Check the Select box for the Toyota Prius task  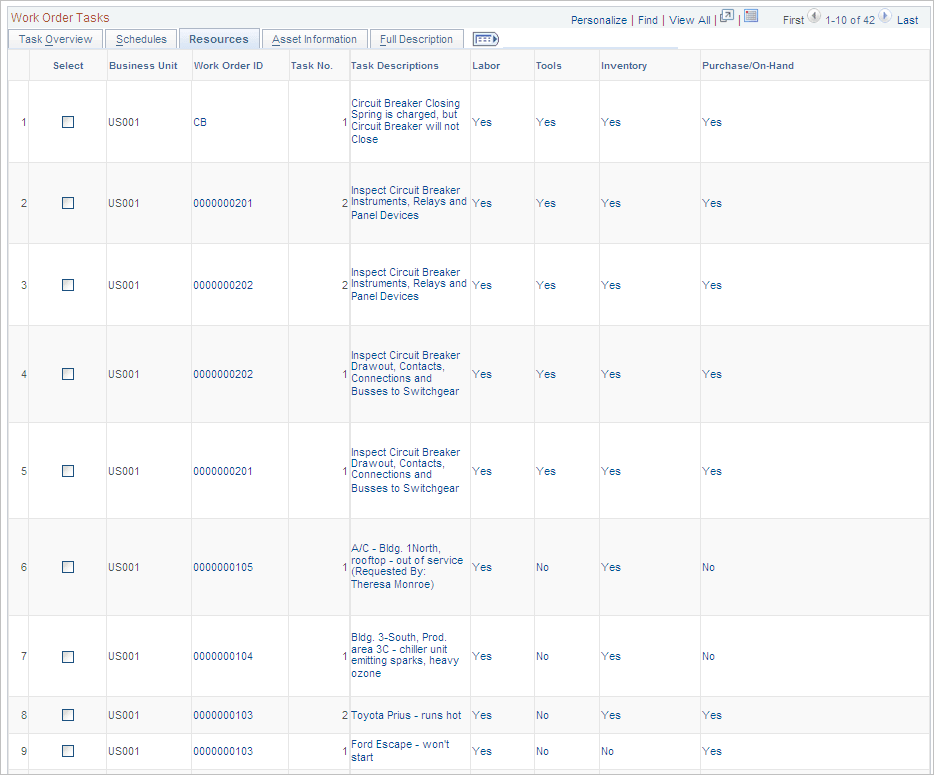pos(67,715)
